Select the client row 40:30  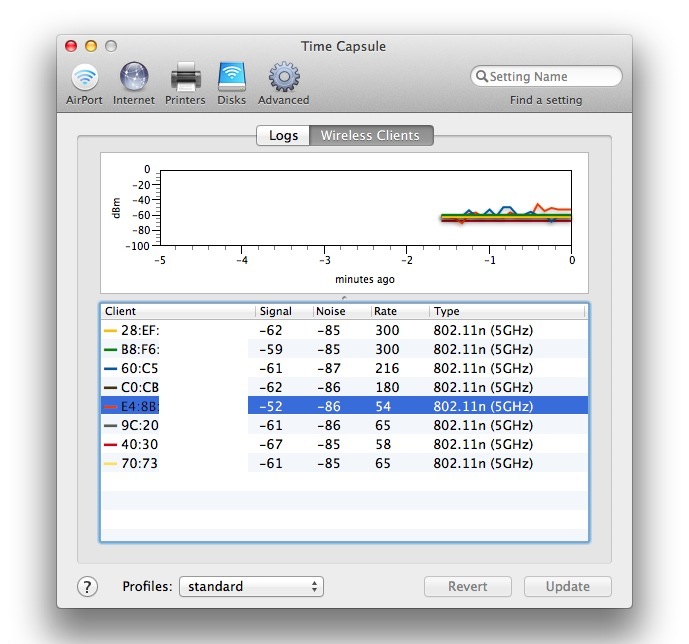344,444
